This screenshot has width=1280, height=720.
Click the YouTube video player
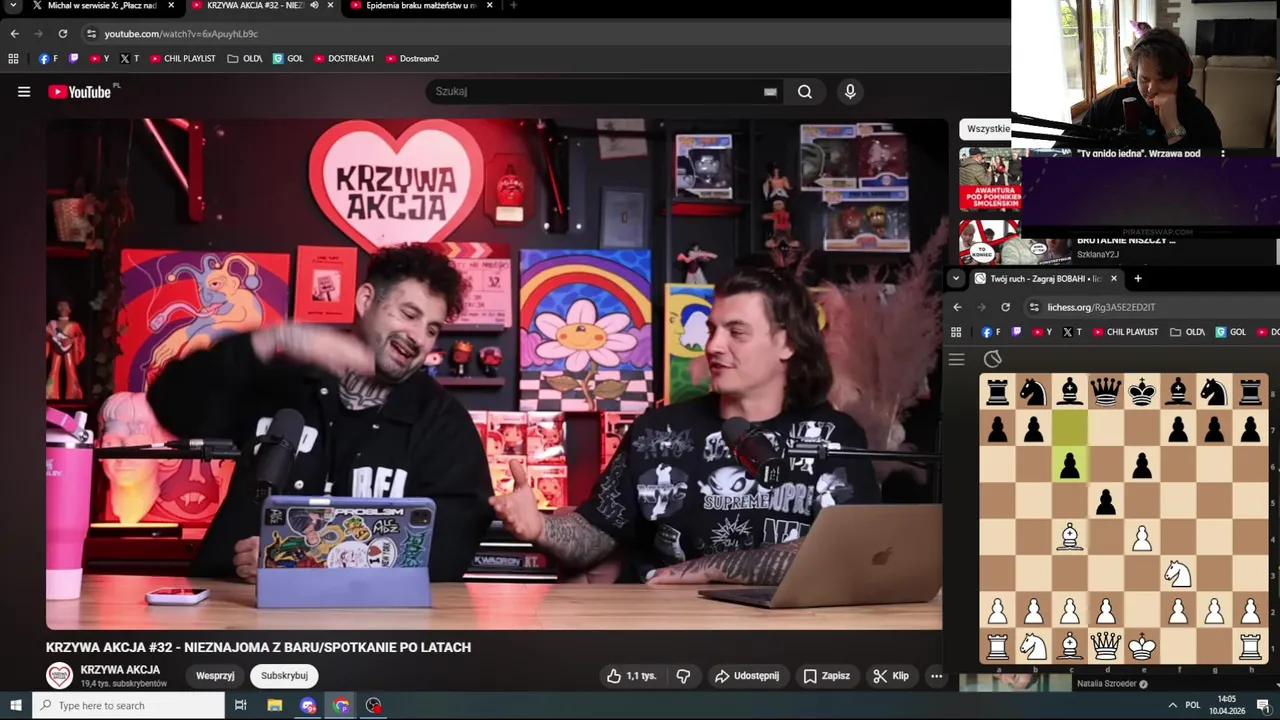[494, 374]
